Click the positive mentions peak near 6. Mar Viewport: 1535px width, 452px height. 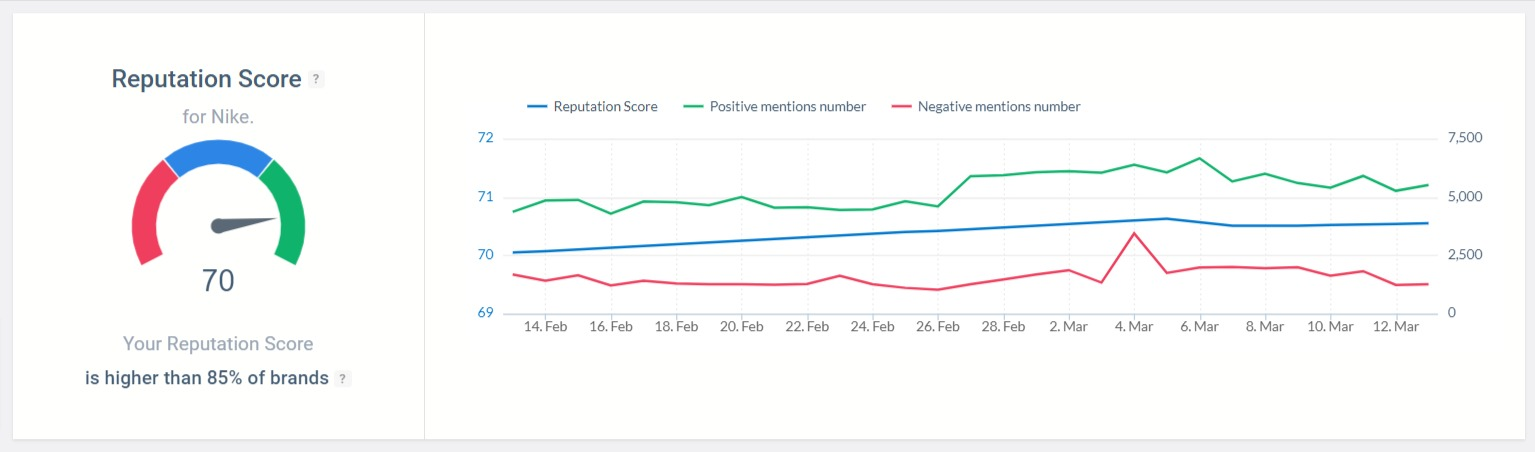click(x=1199, y=158)
